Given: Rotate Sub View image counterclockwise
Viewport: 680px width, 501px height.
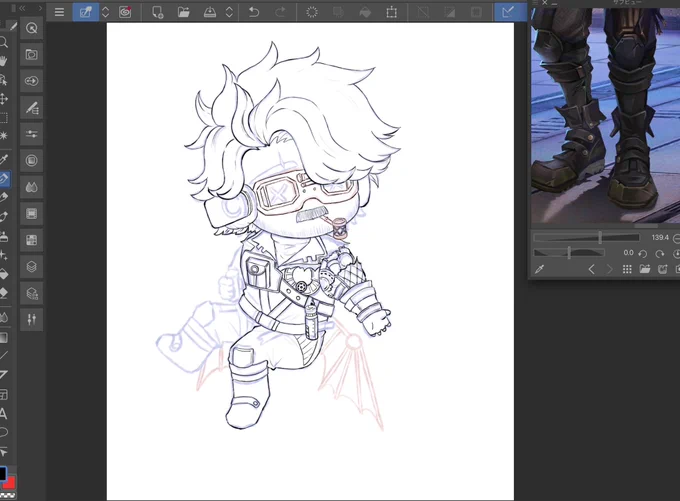Looking at the screenshot, I should (x=643, y=254).
